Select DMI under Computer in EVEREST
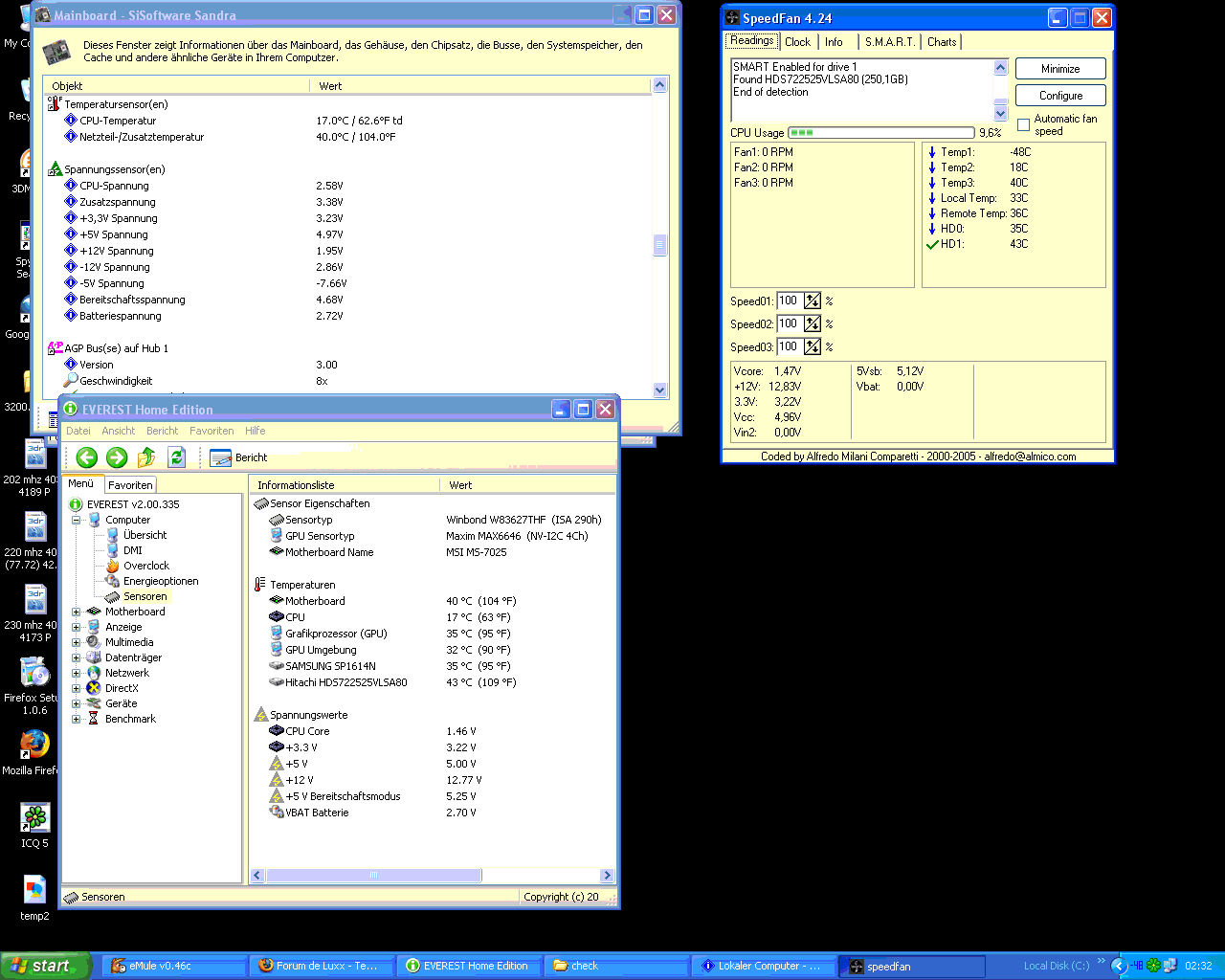The width and height of the screenshot is (1225, 980). click(x=132, y=550)
